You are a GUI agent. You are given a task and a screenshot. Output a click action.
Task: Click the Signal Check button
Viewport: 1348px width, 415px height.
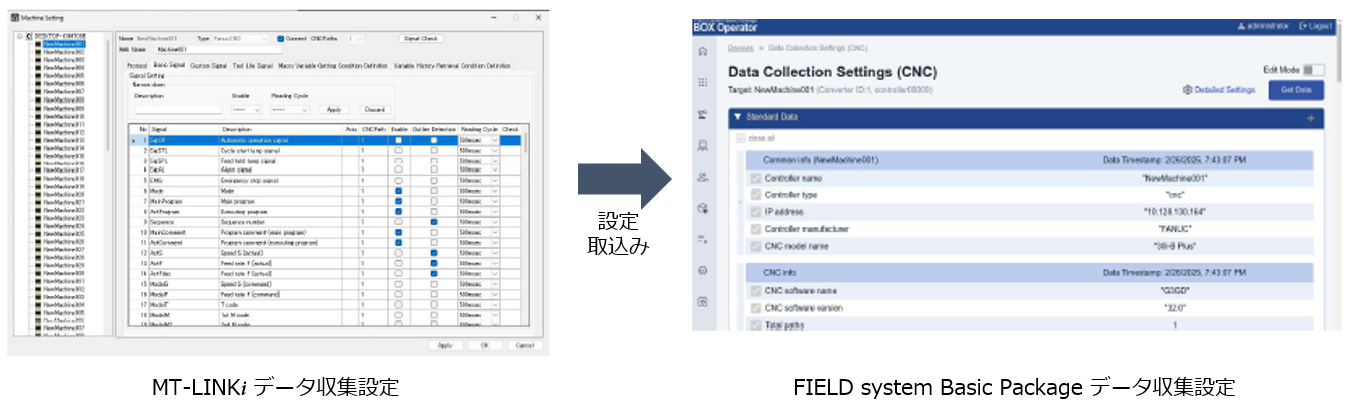coord(420,38)
